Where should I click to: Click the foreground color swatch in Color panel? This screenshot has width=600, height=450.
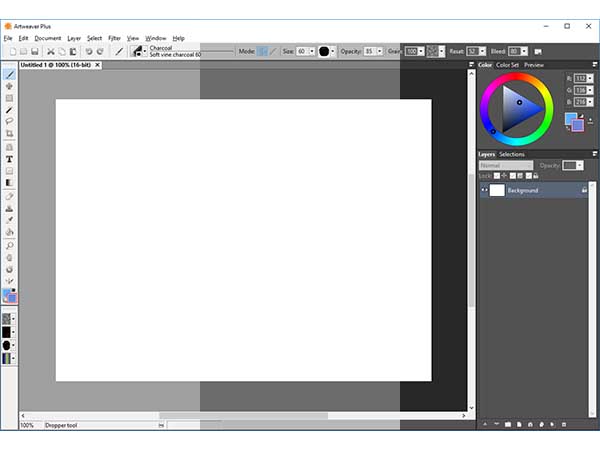coord(572,119)
